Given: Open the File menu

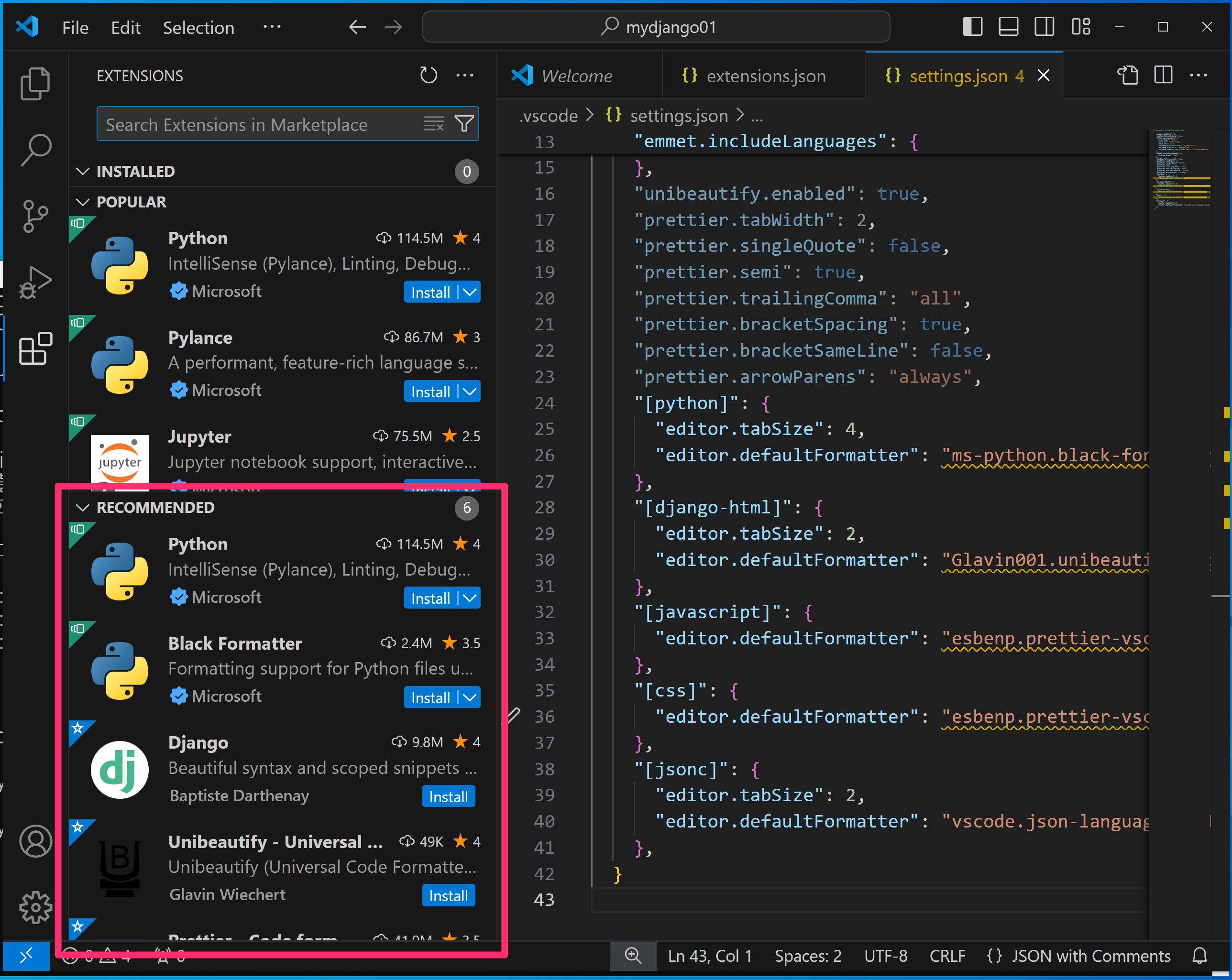Looking at the screenshot, I should click(x=75, y=27).
